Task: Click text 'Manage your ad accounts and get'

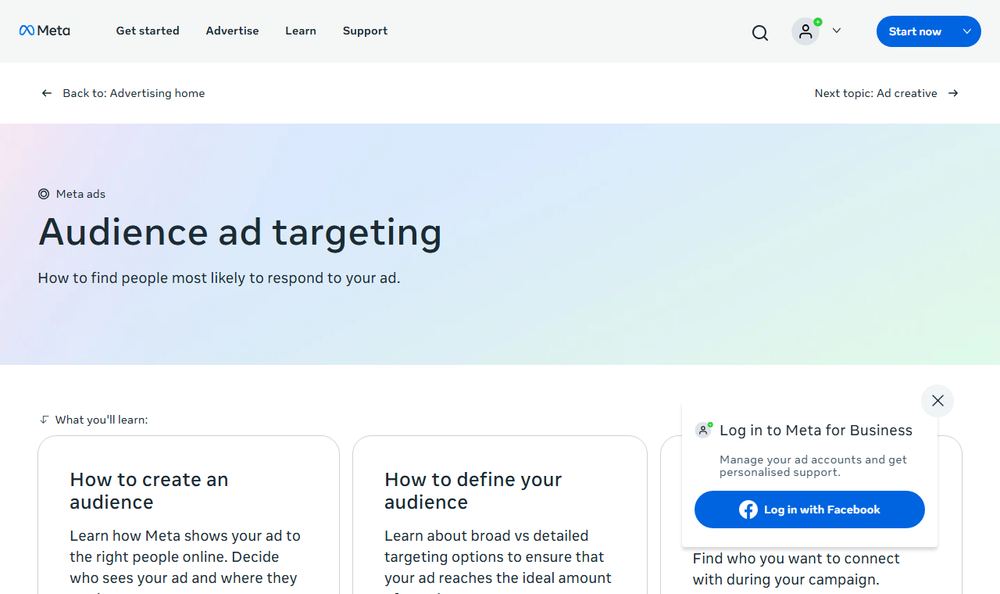Action: tap(813, 459)
